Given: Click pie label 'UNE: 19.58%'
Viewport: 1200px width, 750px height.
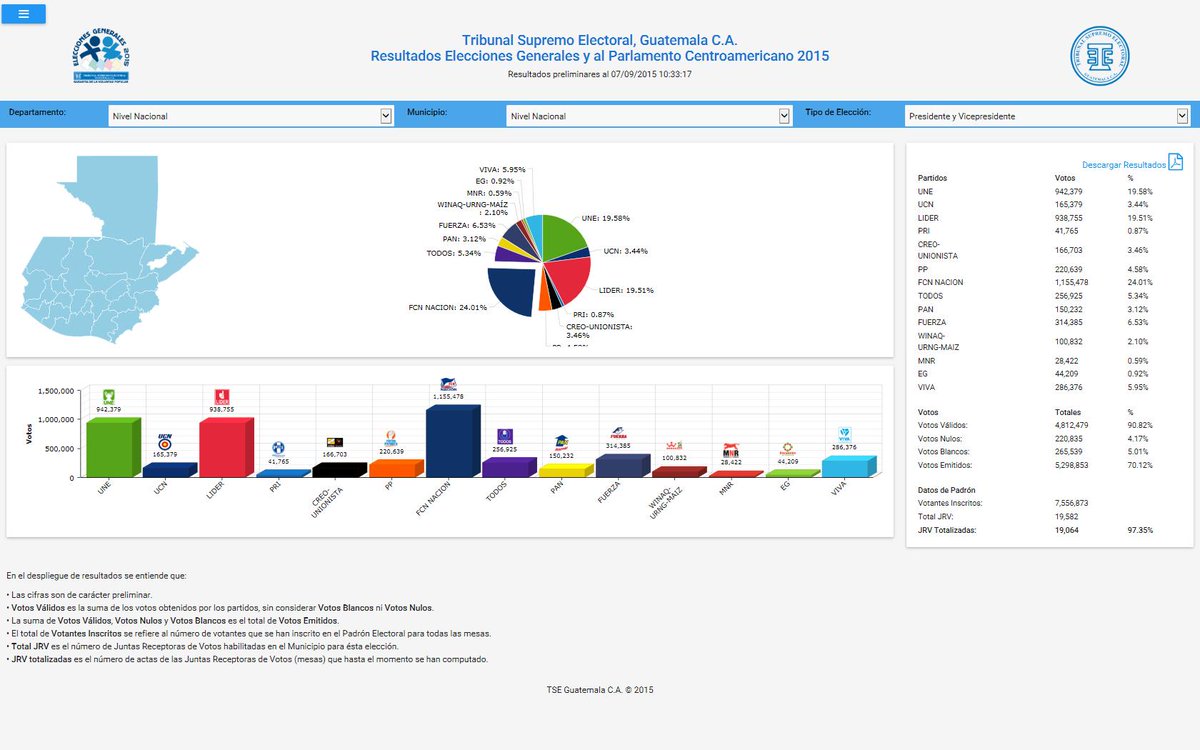Looking at the screenshot, I should point(606,218).
